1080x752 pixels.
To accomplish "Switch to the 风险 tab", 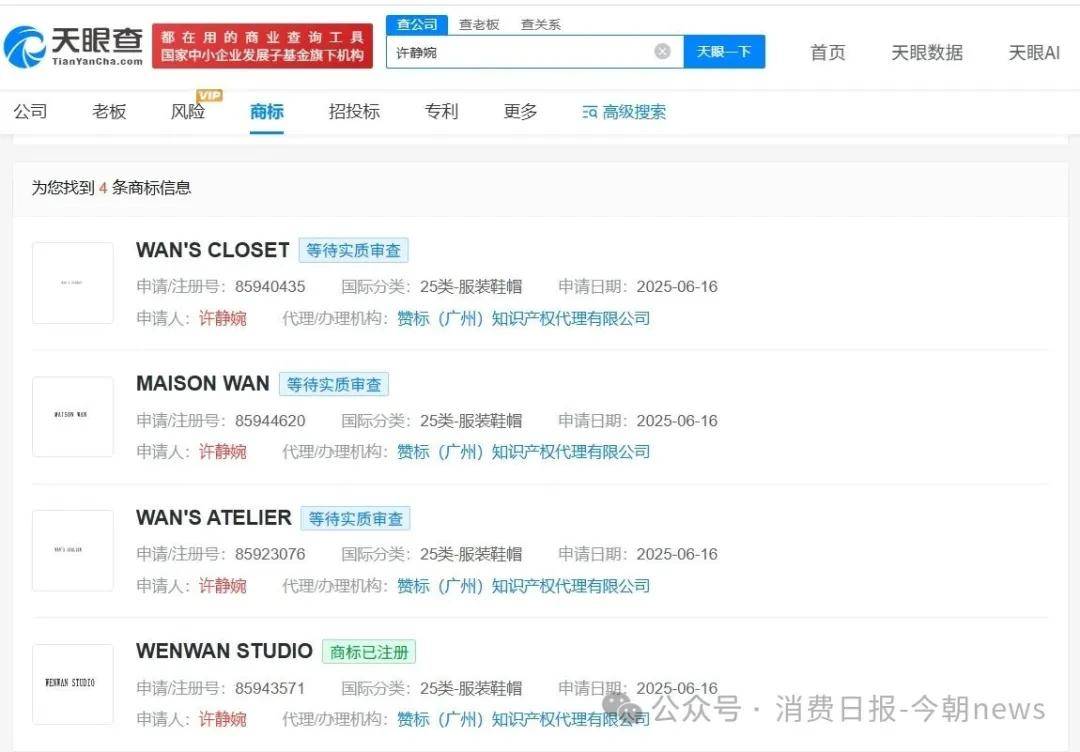I will pyautogui.click(x=188, y=112).
